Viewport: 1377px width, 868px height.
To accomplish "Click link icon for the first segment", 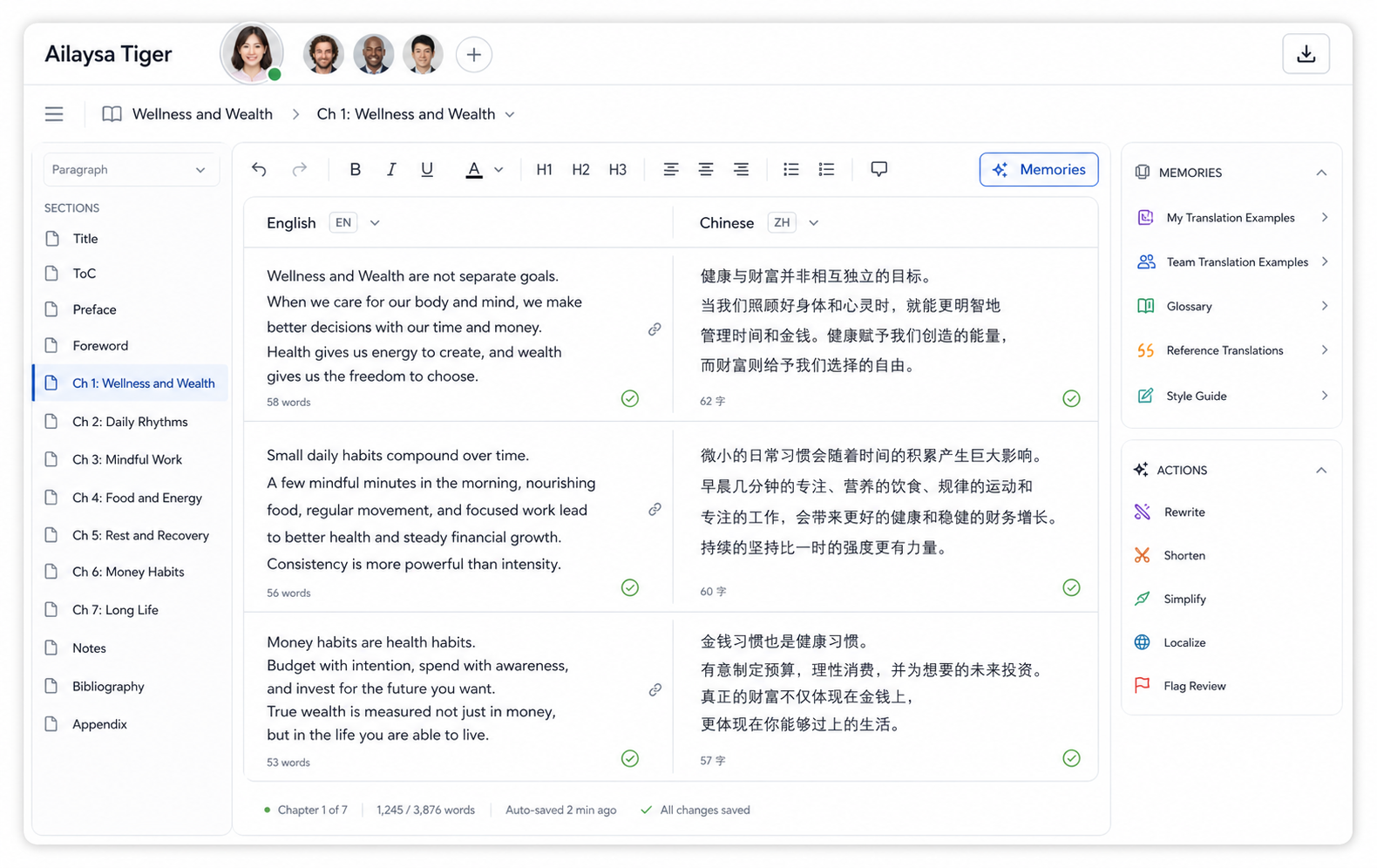I will tap(655, 329).
